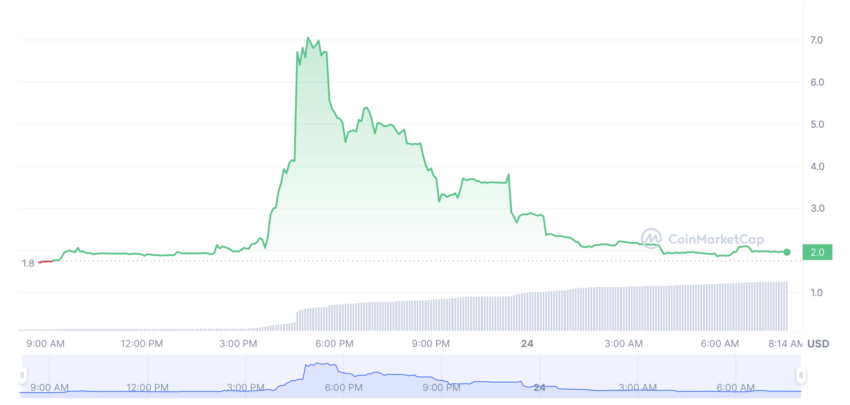Image resolution: width=850 pixels, height=405 pixels.
Task: Click the 7.0 y-axis label
Action: pyautogui.click(x=816, y=40)
